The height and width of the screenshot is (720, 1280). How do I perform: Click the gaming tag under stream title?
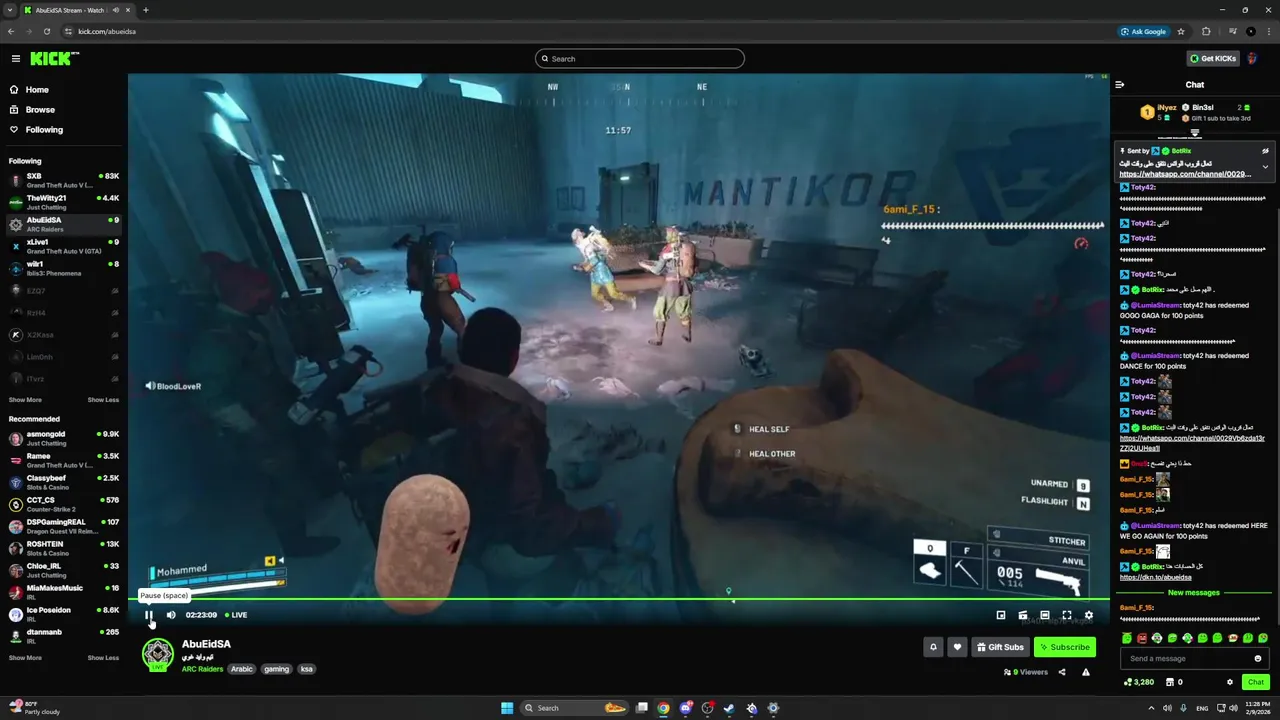click(x=276, y=669)
